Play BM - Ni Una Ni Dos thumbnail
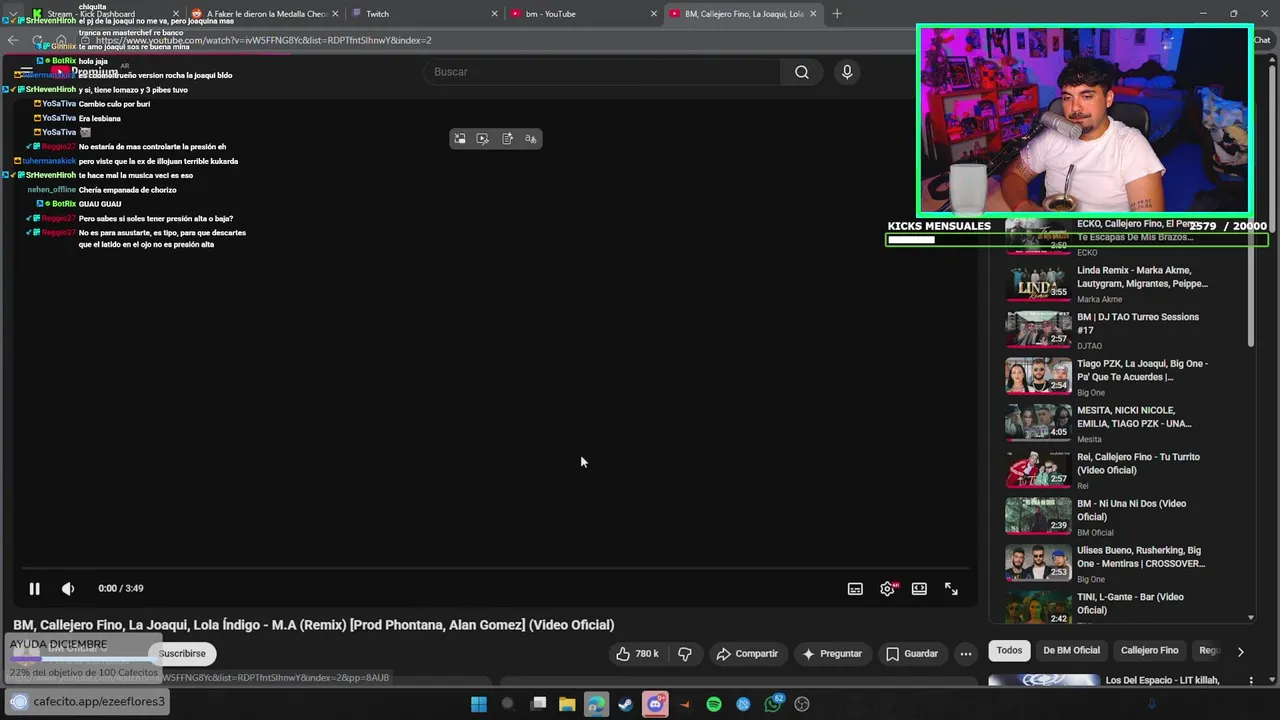Viewport: 1280px width, 720px height. [1038, 517]
